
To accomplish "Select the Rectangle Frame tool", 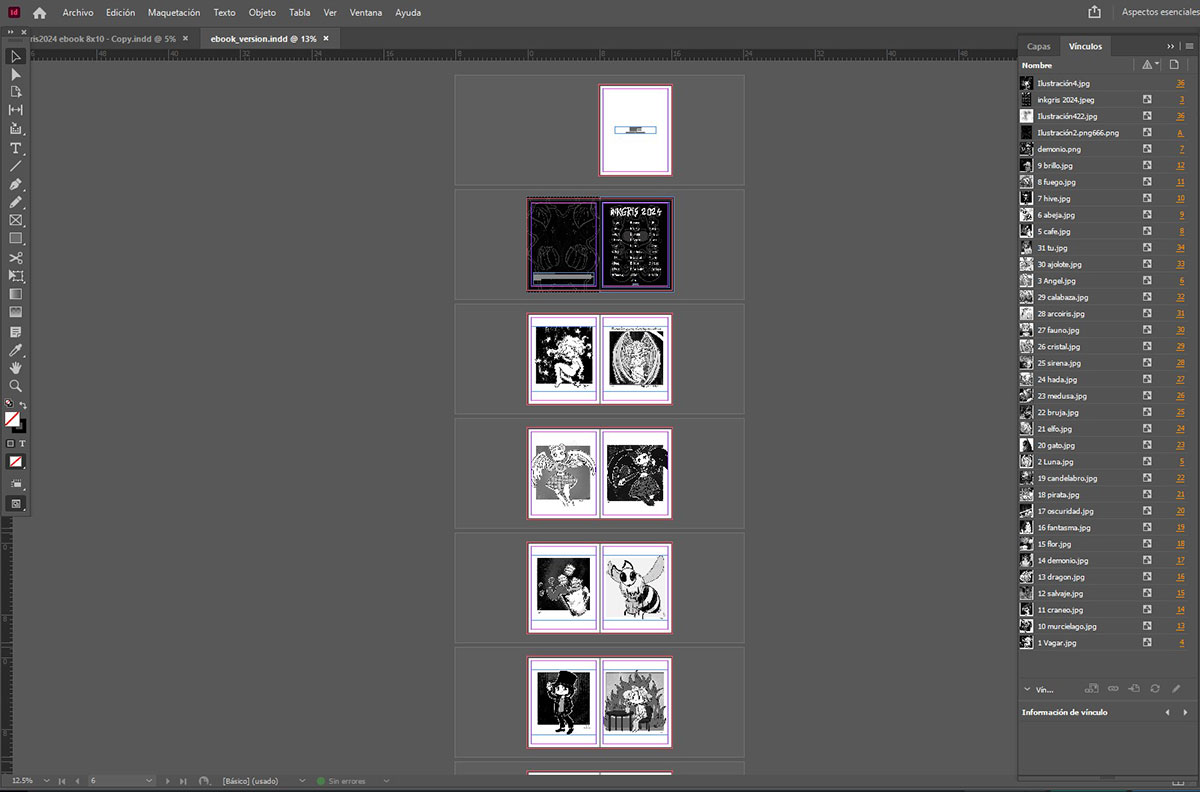I will click(x=16, y=220).
